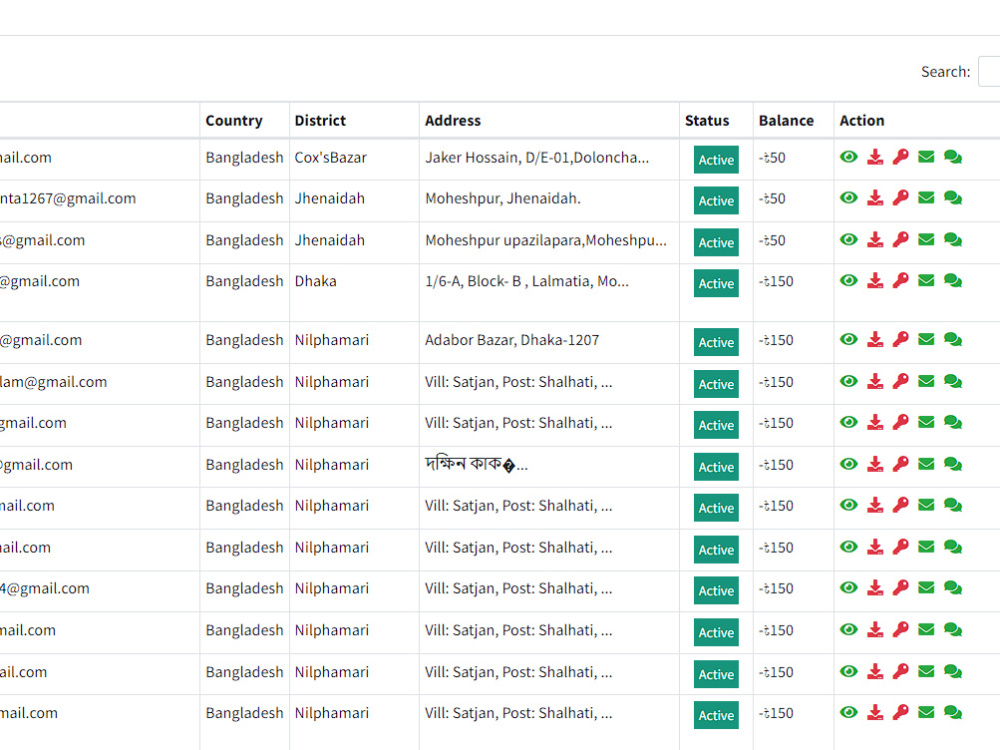The width and height of the screenshot is (1000, 750).
Task: Envelope icon for lam@gmail.com row
Action: point(926,381)
